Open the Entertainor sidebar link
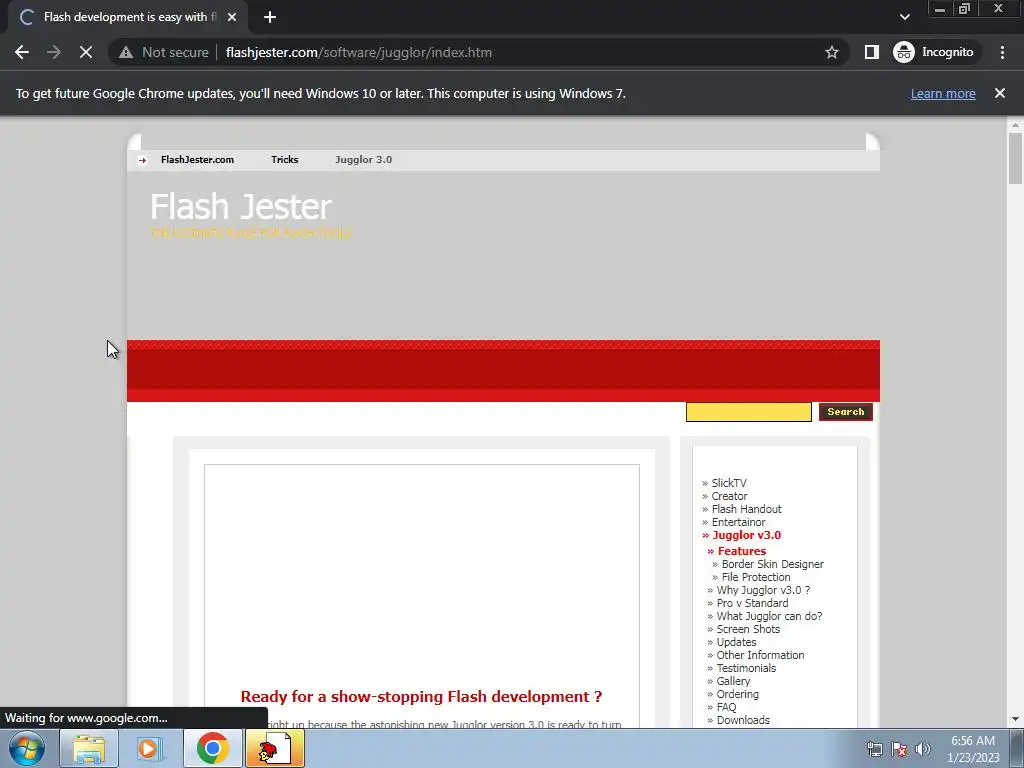 739,522
